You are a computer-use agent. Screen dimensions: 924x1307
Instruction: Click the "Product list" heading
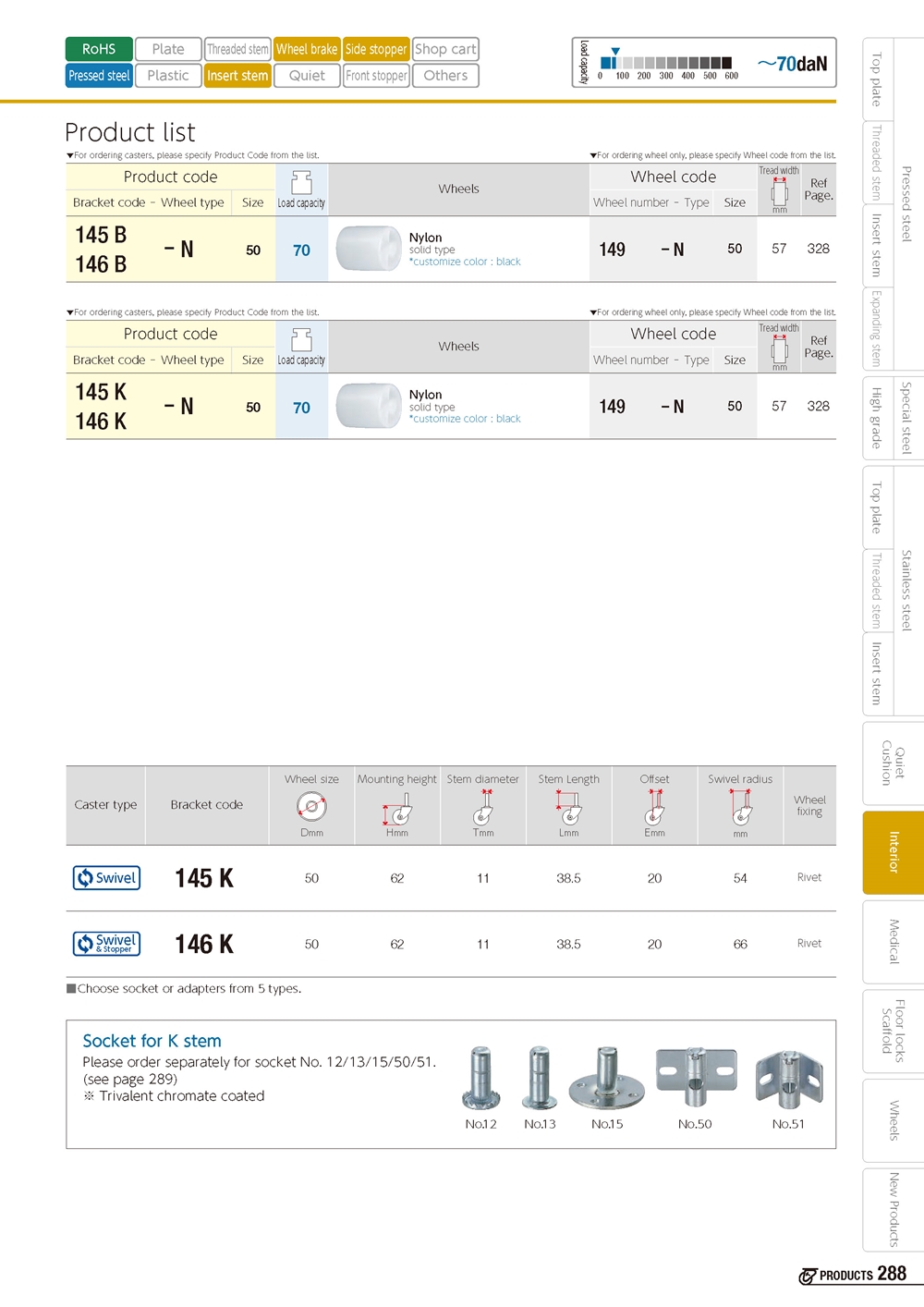(130, 132)
